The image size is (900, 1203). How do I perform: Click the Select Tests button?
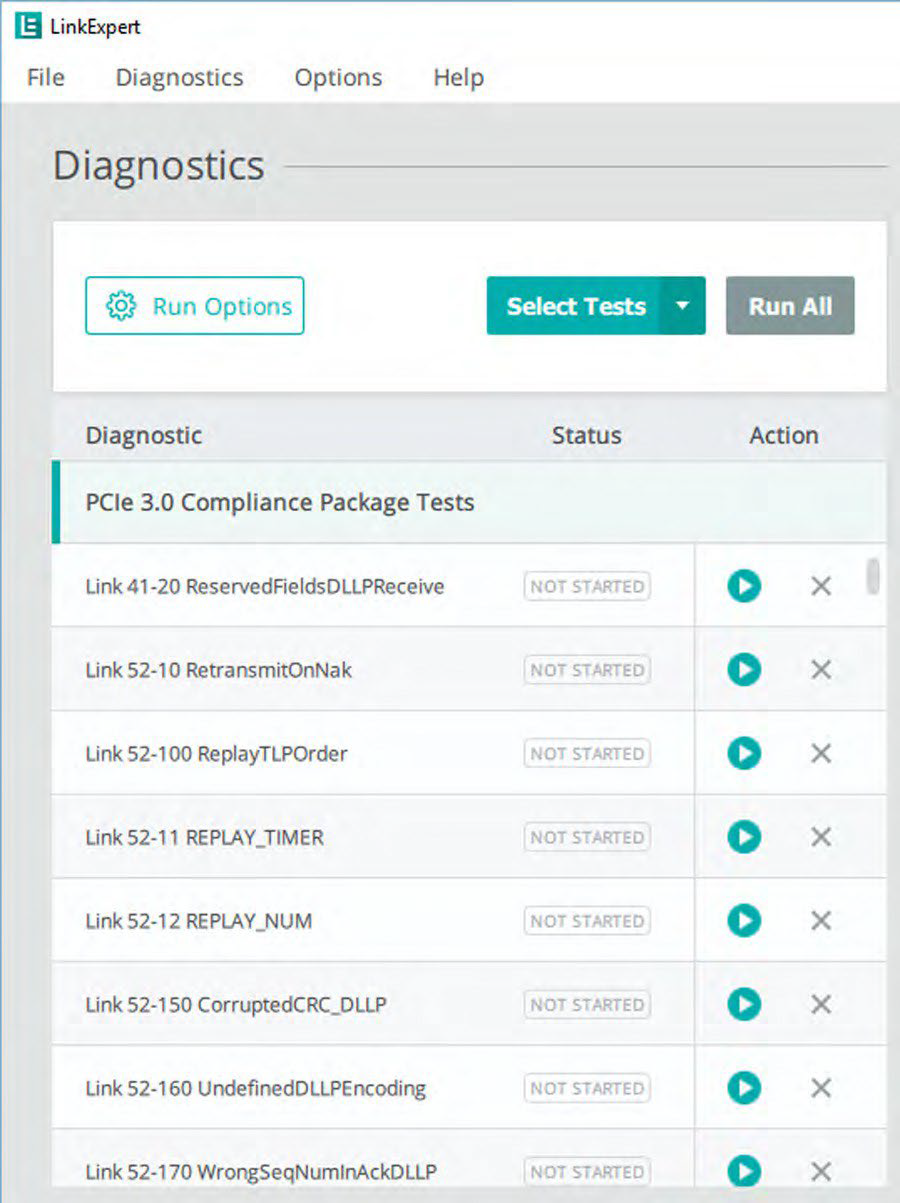pyautogui.click(x=574, y=306)
